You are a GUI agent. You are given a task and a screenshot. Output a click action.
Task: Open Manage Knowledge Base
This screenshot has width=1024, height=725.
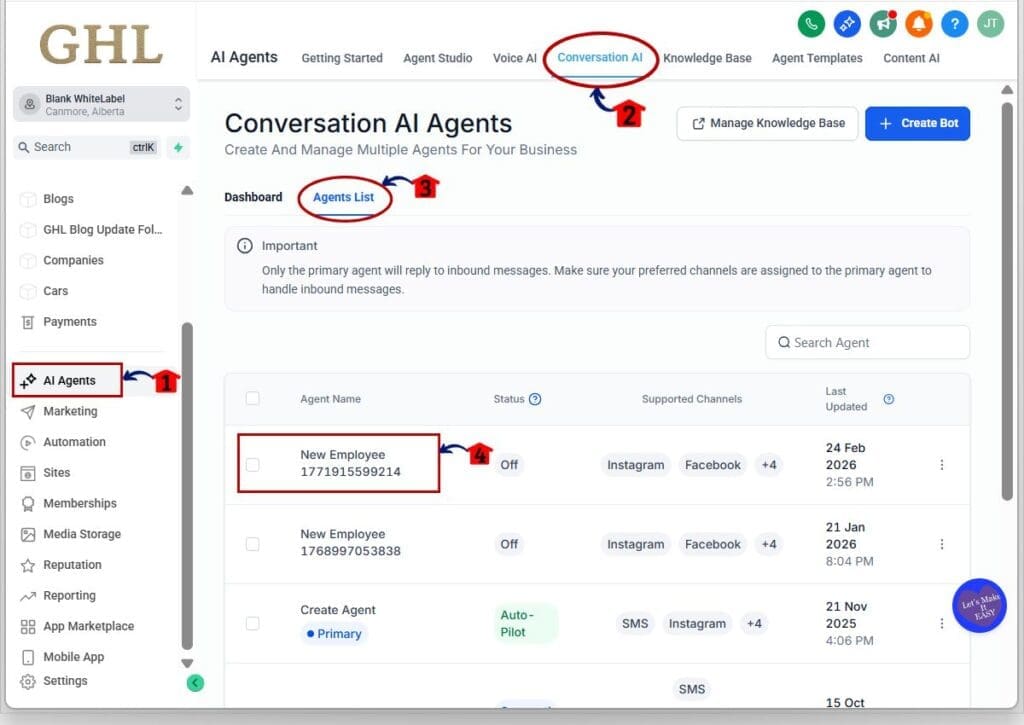tap(766, 122)
